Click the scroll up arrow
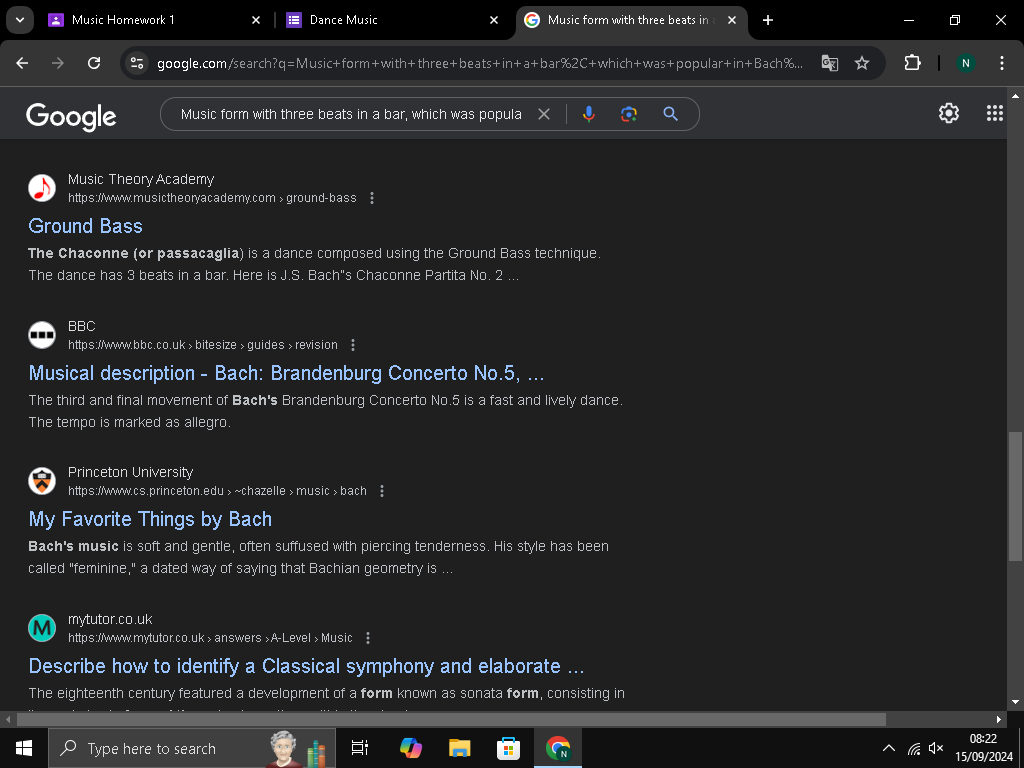Image resolution: width=1024 pixels, height=768 pixels. point(1015,95)
